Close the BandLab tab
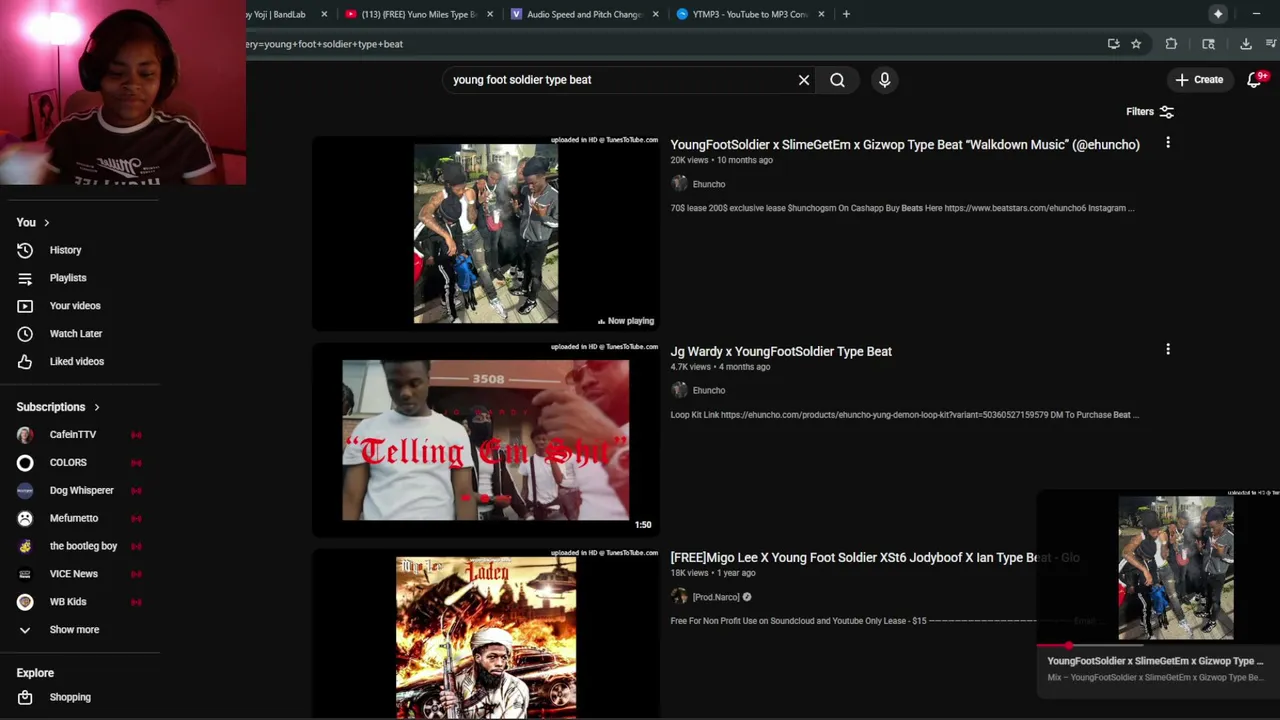The image size is (1280, 720). click(324, 14)
